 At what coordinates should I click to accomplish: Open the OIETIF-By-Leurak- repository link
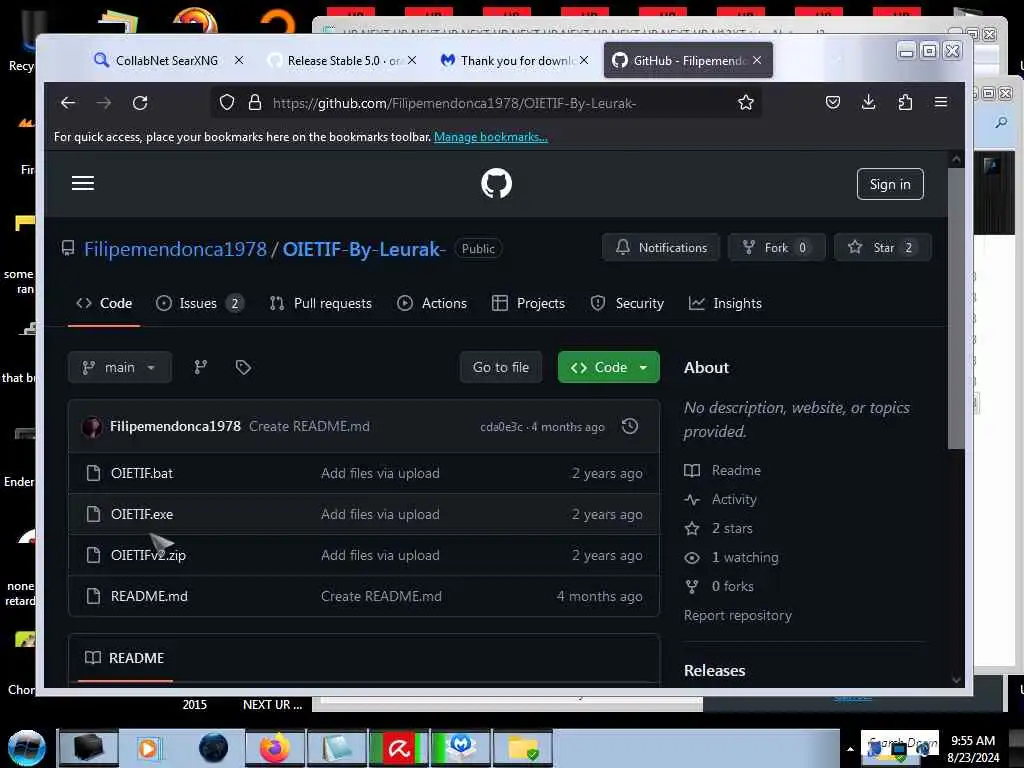[x=364, y=249]
